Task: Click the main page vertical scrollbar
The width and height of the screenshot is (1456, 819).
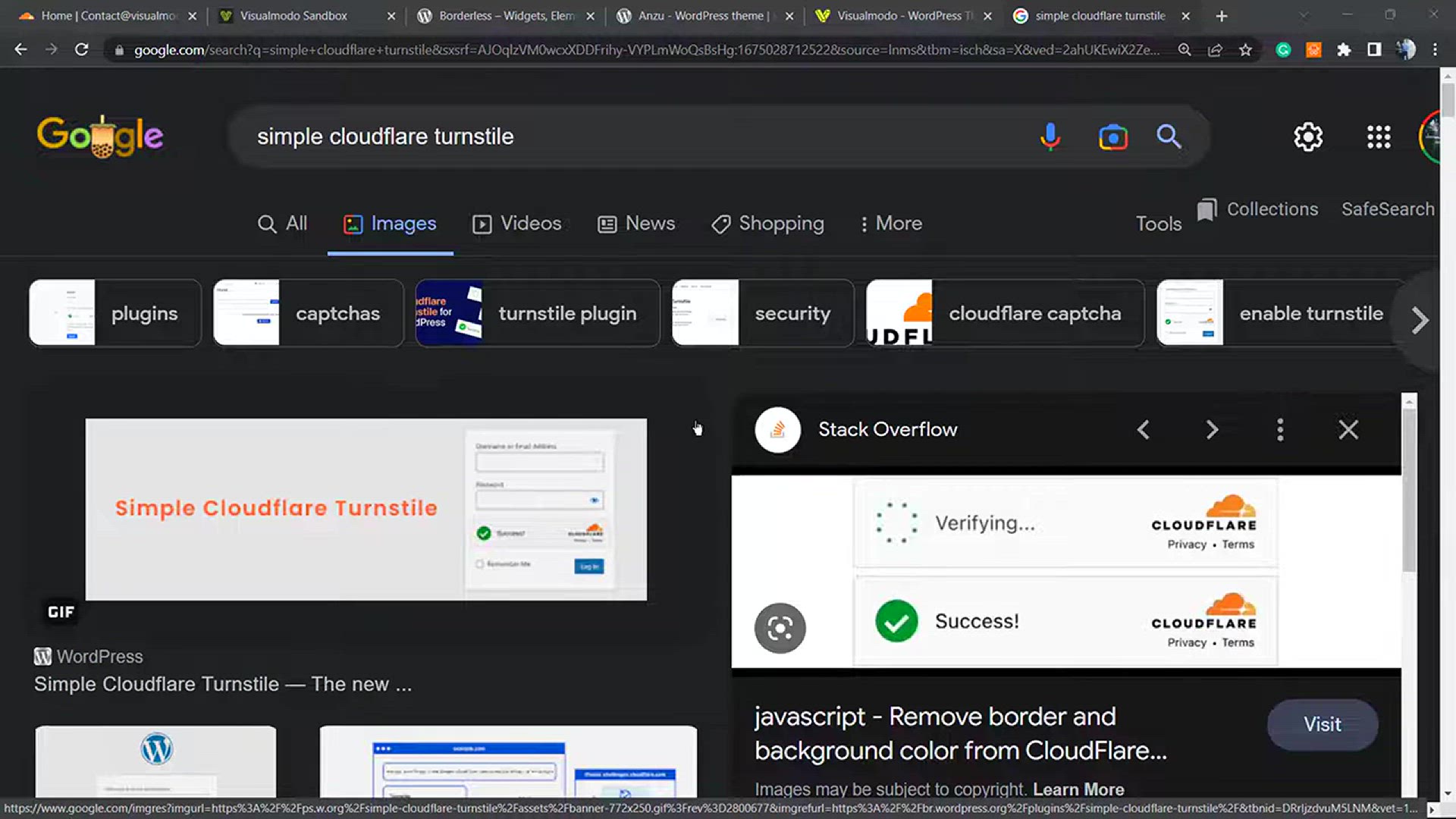Action: pos(1448,99)
